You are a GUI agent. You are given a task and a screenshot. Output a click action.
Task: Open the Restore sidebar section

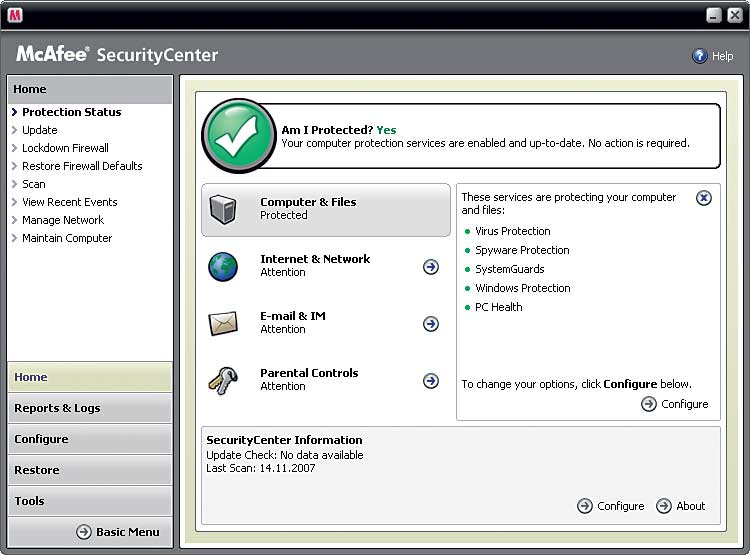coord(90,470)
